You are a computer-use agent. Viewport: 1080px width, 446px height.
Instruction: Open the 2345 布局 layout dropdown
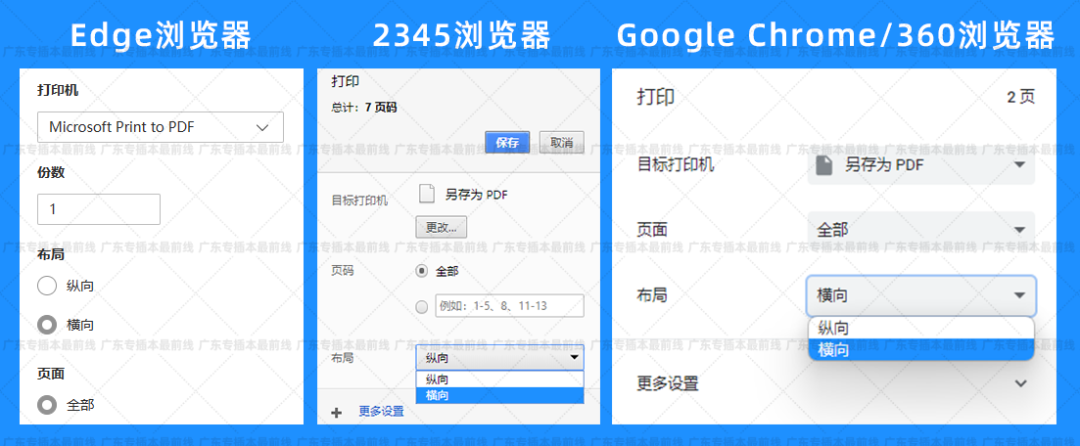(499, 358)
